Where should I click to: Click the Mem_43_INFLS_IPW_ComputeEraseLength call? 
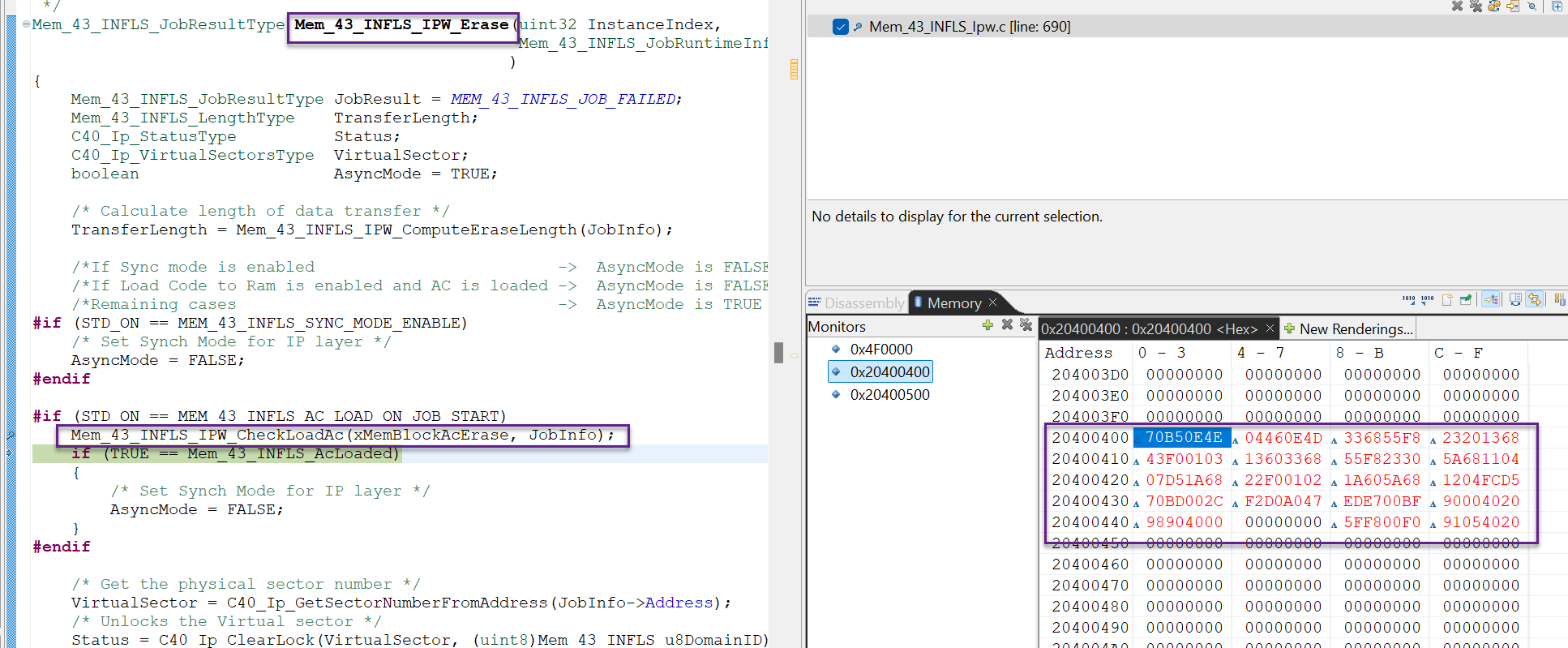click(406, 230)
